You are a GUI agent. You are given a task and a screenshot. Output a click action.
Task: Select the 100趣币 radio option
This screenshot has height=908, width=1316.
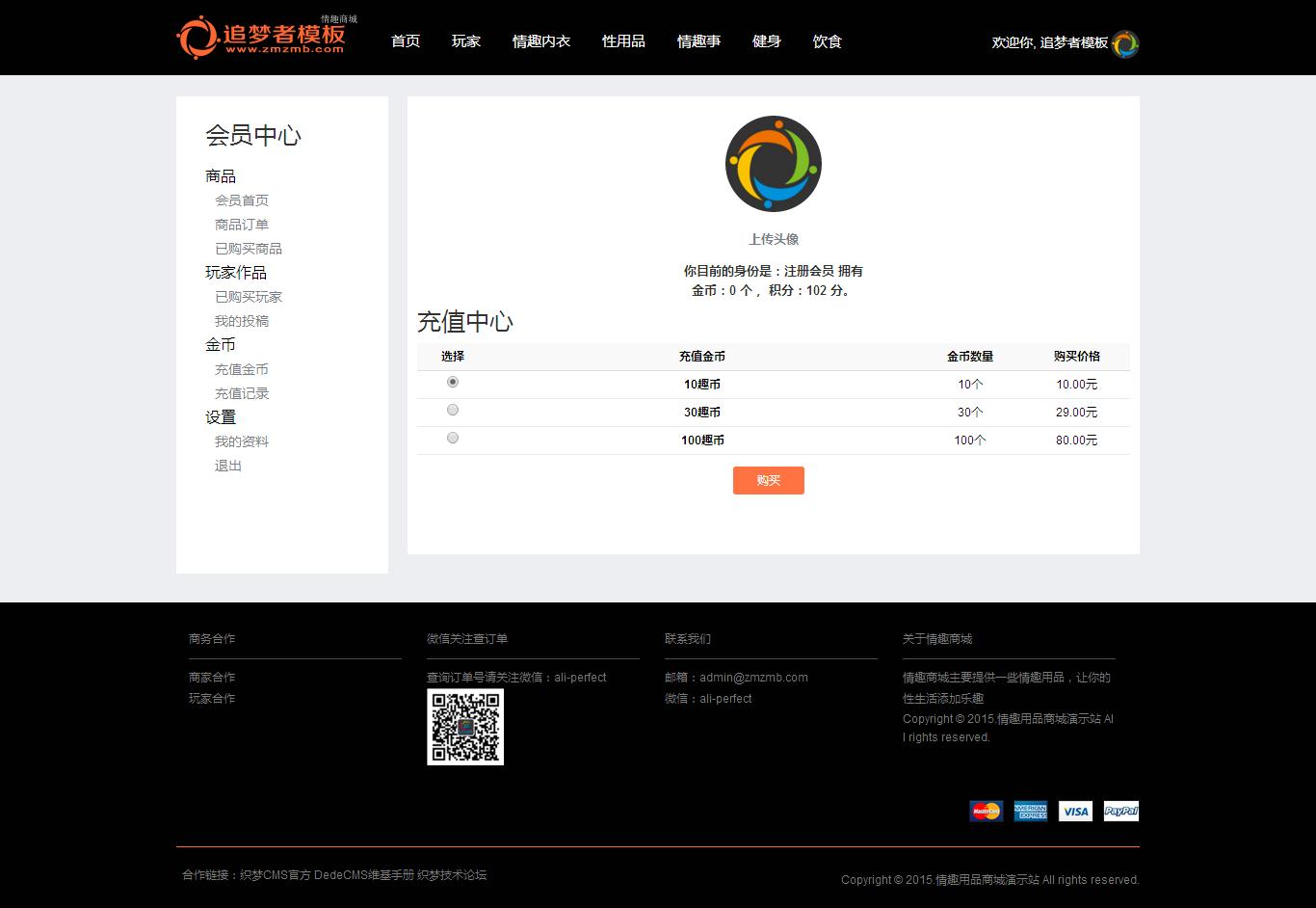pos(453,439)
